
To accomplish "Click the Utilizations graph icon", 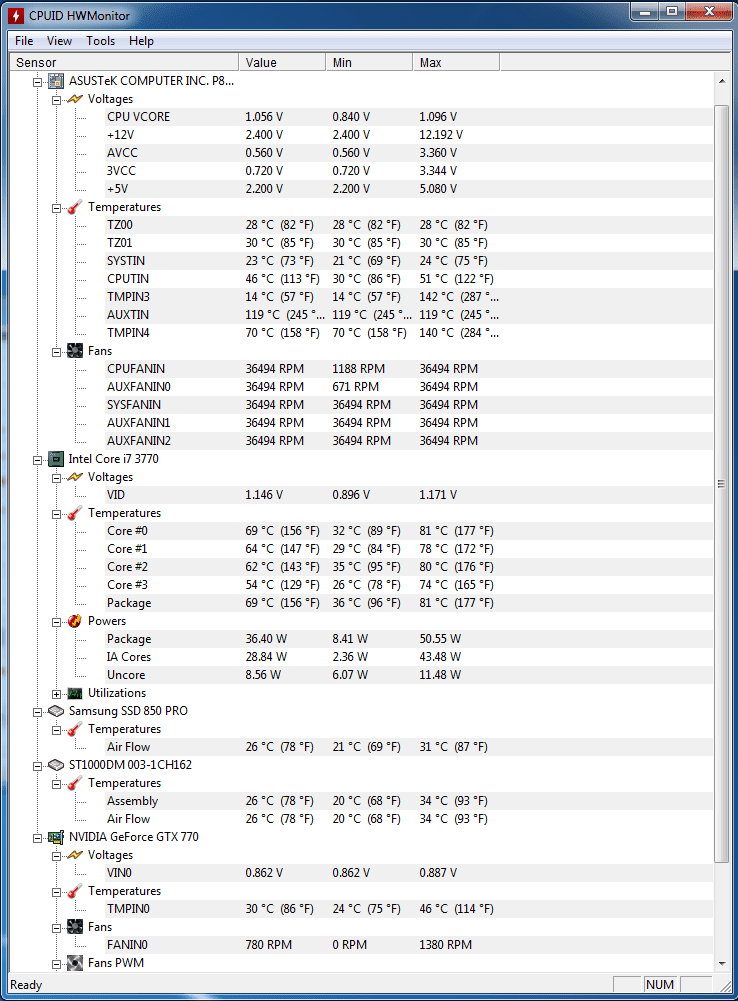I will pyautogui.click(x=75, y=693).
